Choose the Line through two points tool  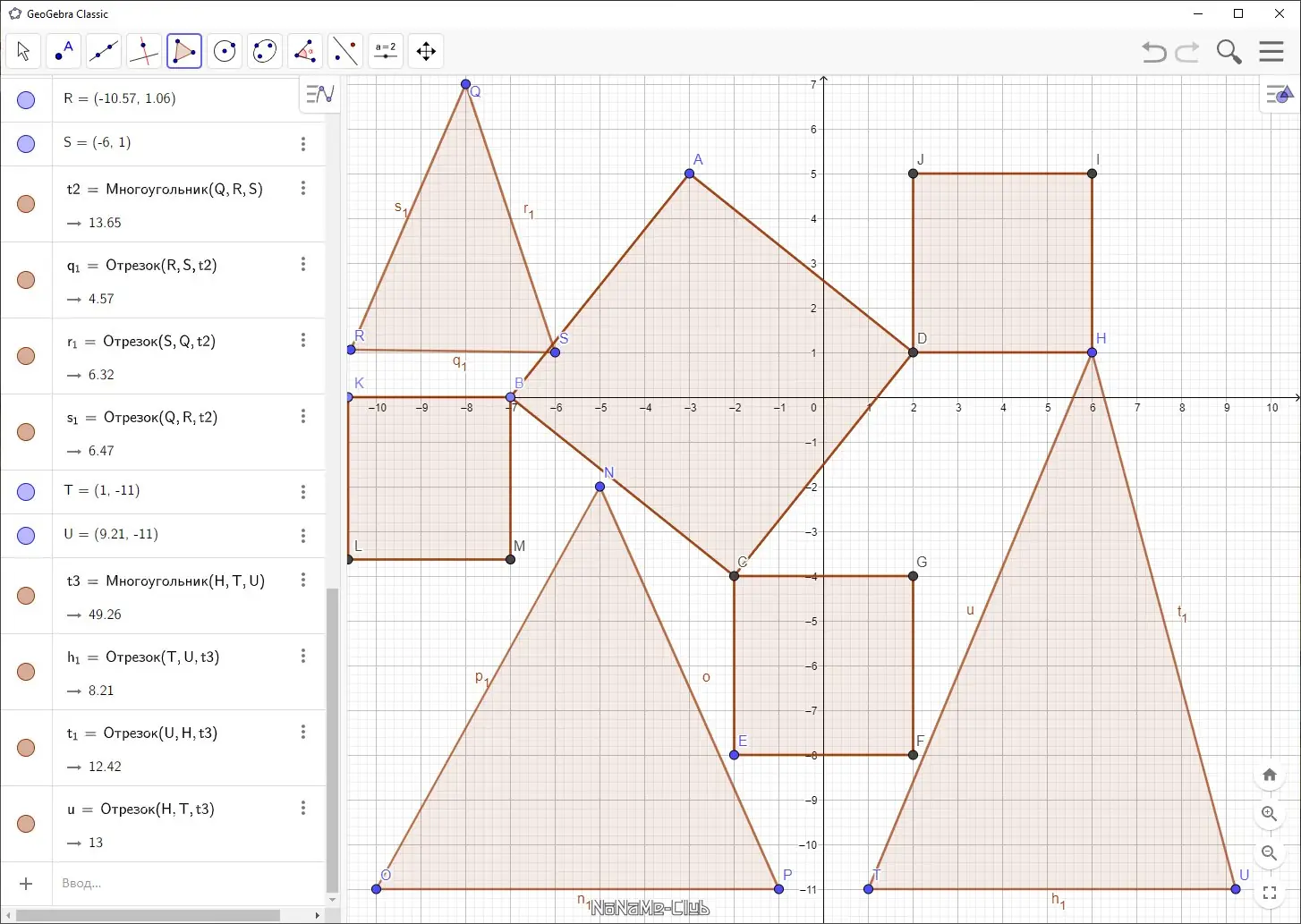click(104, 51)
